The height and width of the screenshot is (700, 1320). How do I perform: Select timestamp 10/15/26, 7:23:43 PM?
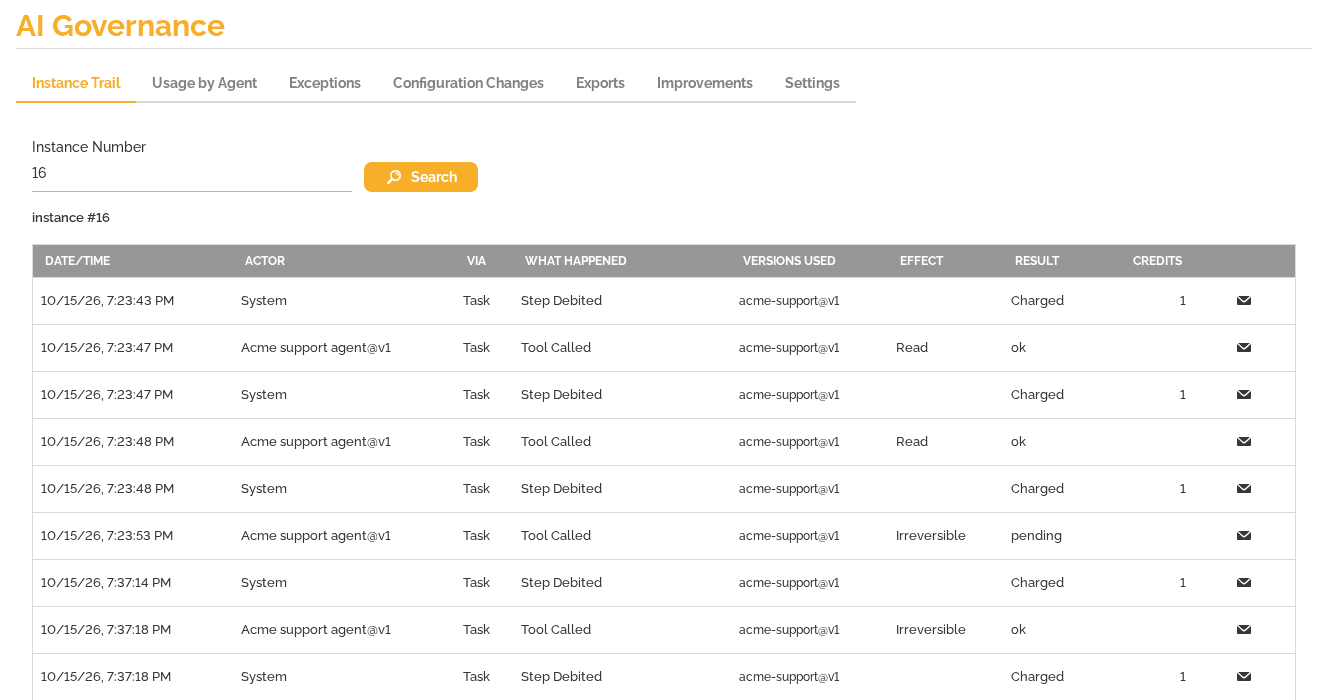pos(107,301)
